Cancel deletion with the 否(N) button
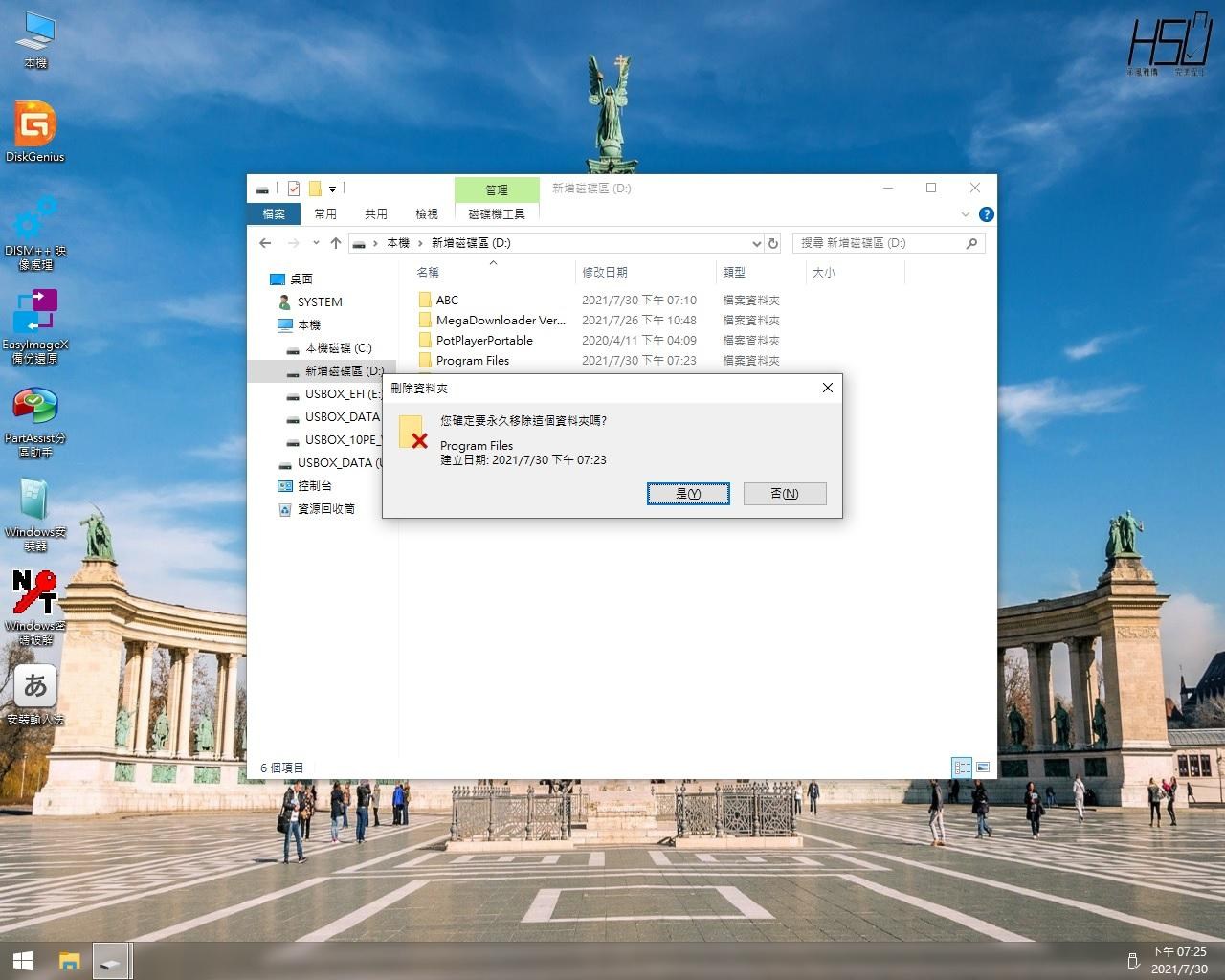Image resolution: width=1225 pixels, height=980 pixels. point(785,493)
